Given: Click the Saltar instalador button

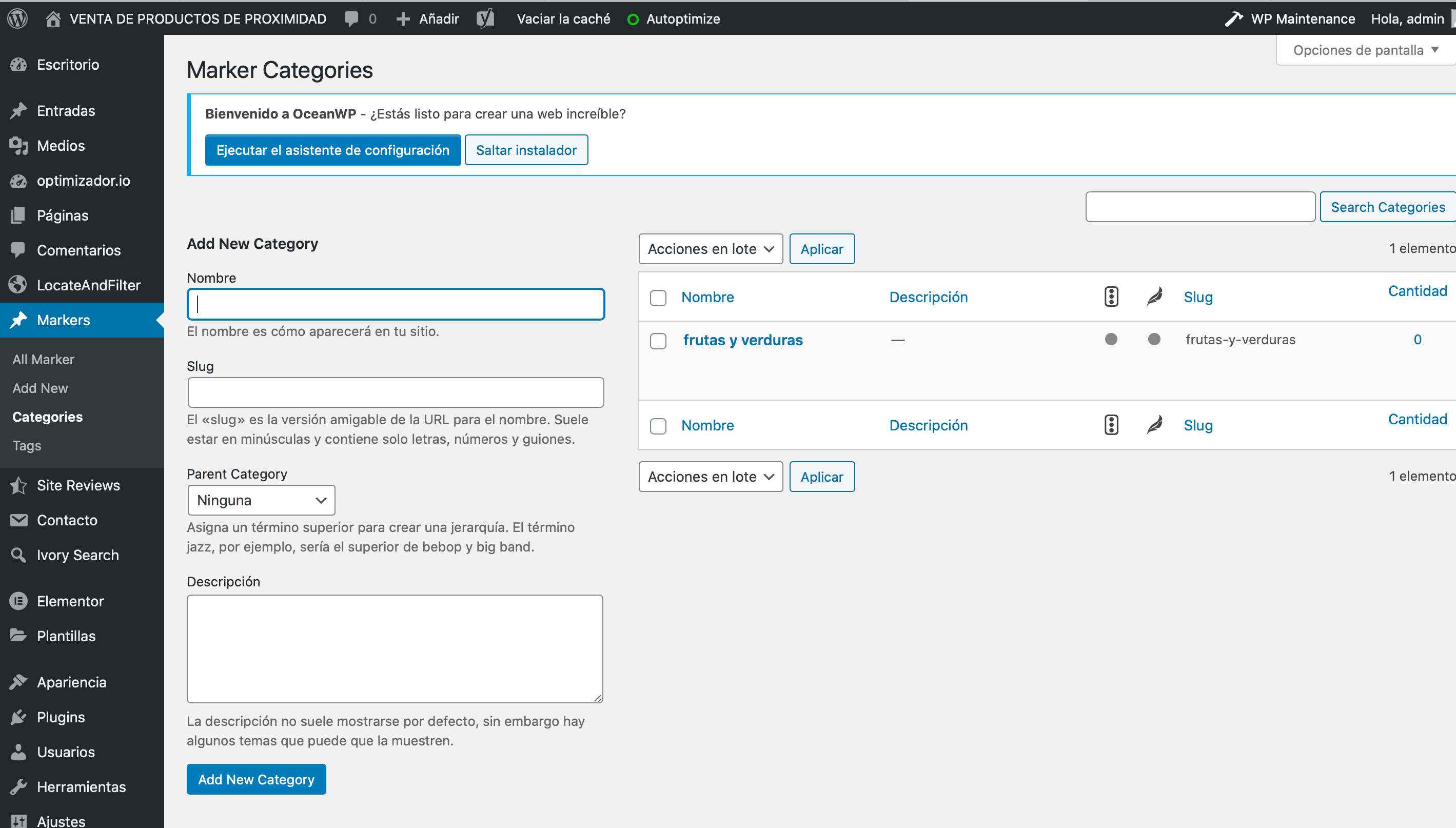Looking at the screenshot, I should [526, 150].
